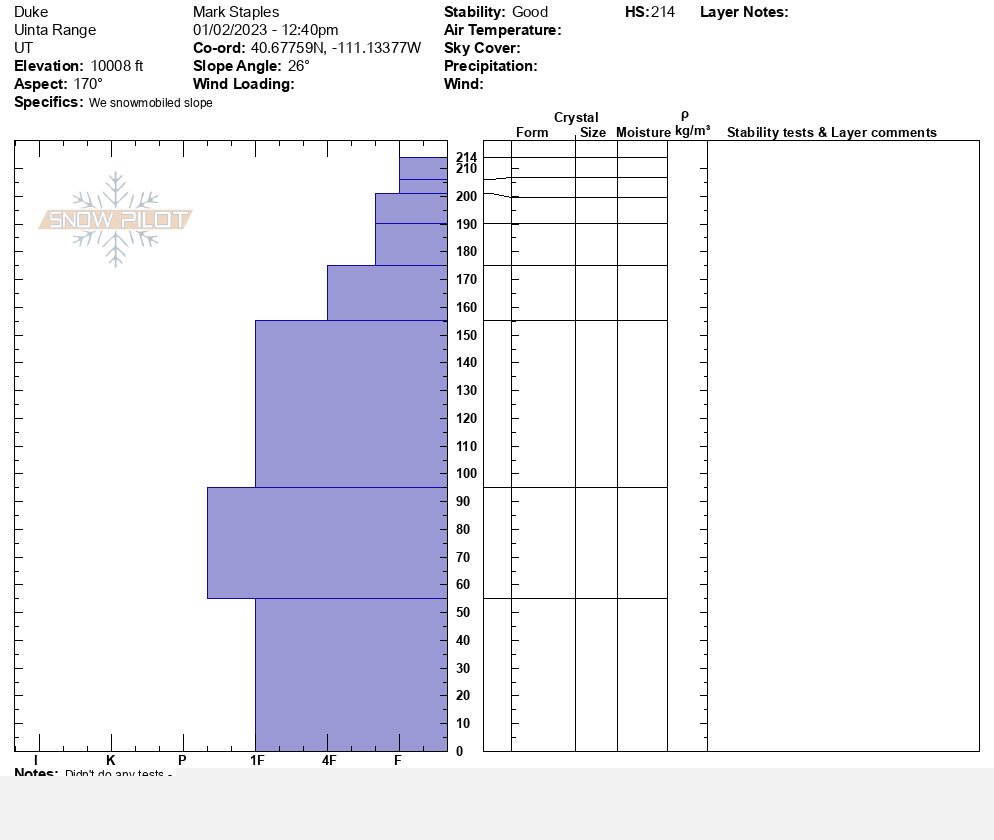Screen dimensions: 994x840
Task: Click the crystal "Size" column header
Action: pyautogui.click(x=593, y=132)
